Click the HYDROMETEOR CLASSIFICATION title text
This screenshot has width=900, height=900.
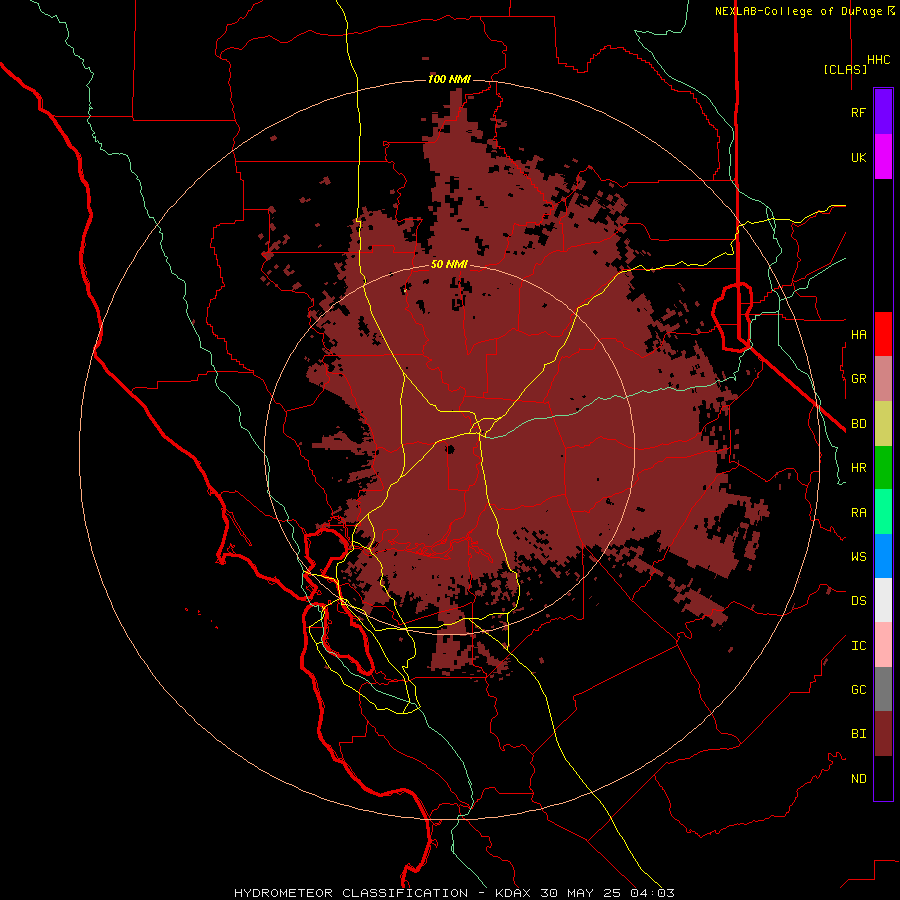(x=351, y=893)
